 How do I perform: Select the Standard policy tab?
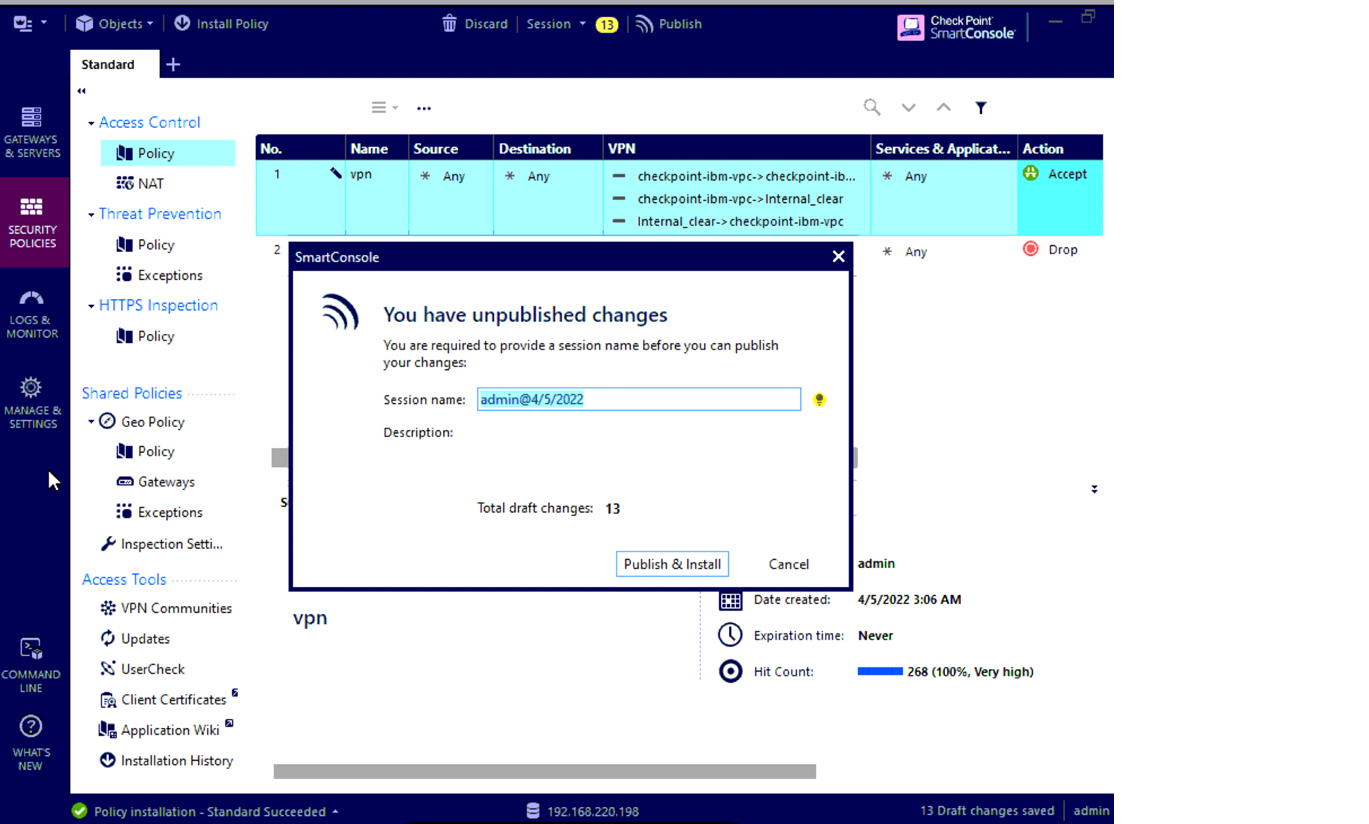click(108, 63)
